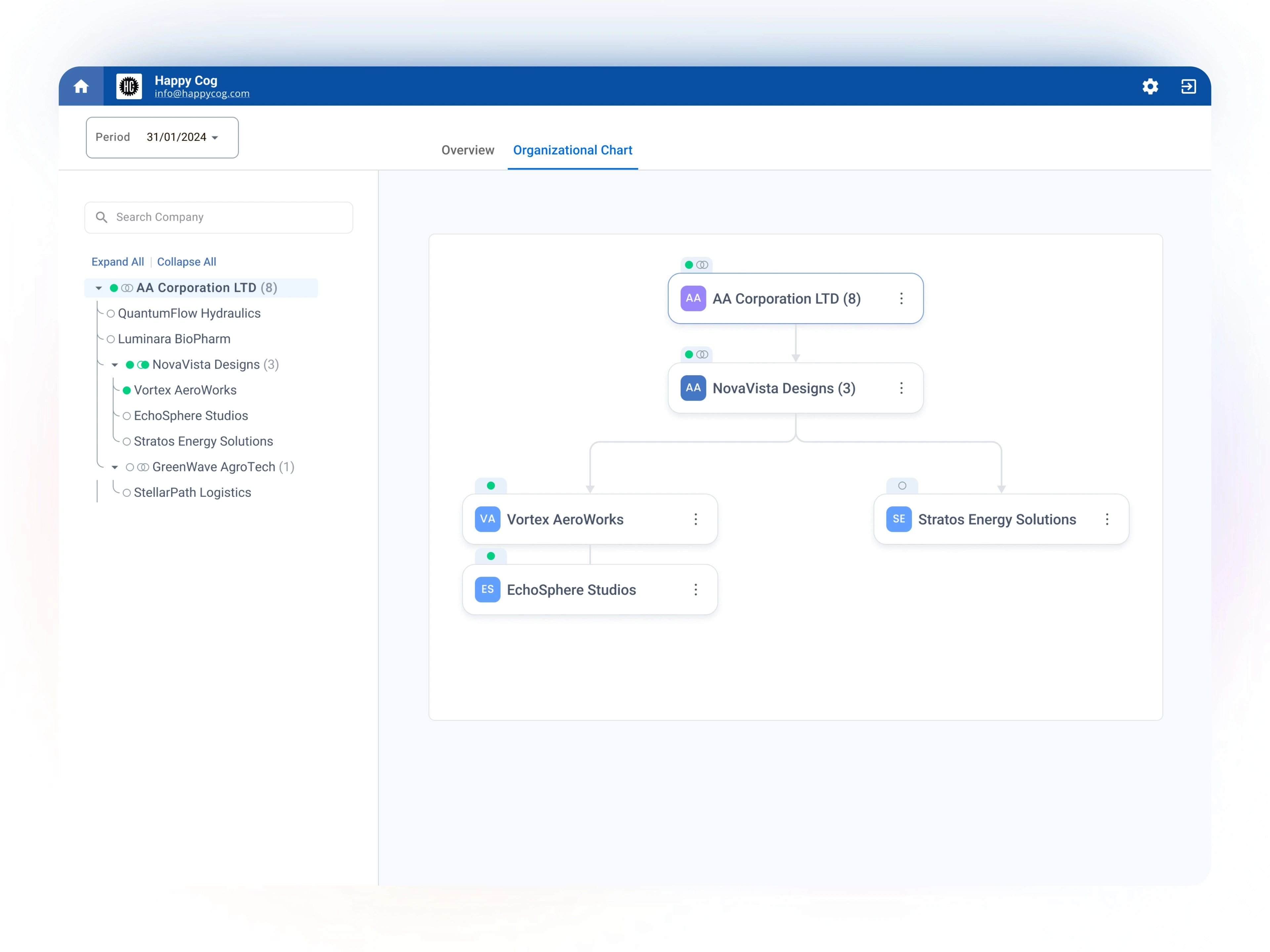Click the linked-circles icon beside GreenWave AgroTech in tree
Image resolution: width=1270 pixels, height=952 pixels.
coord(144,467)
